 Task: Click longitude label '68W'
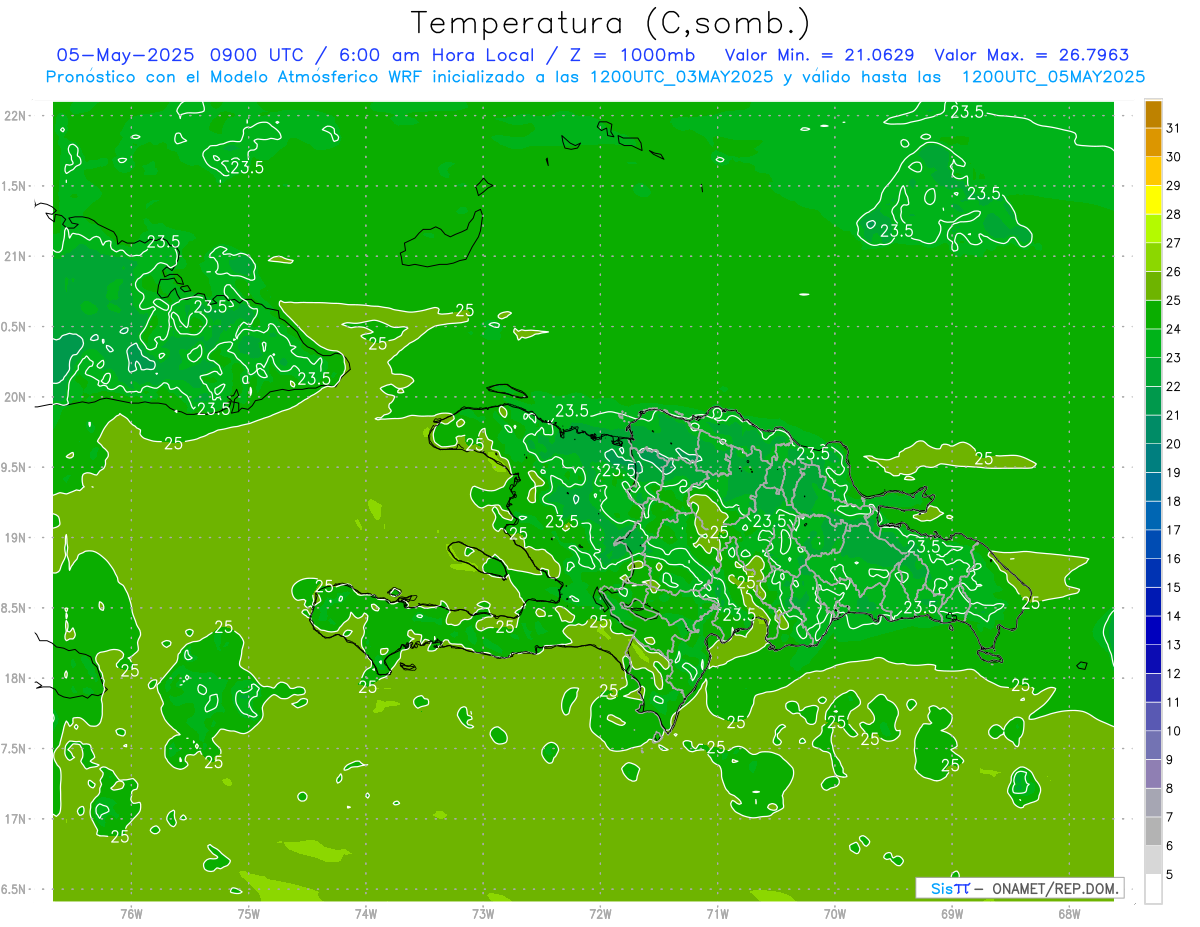(1069, 914)
